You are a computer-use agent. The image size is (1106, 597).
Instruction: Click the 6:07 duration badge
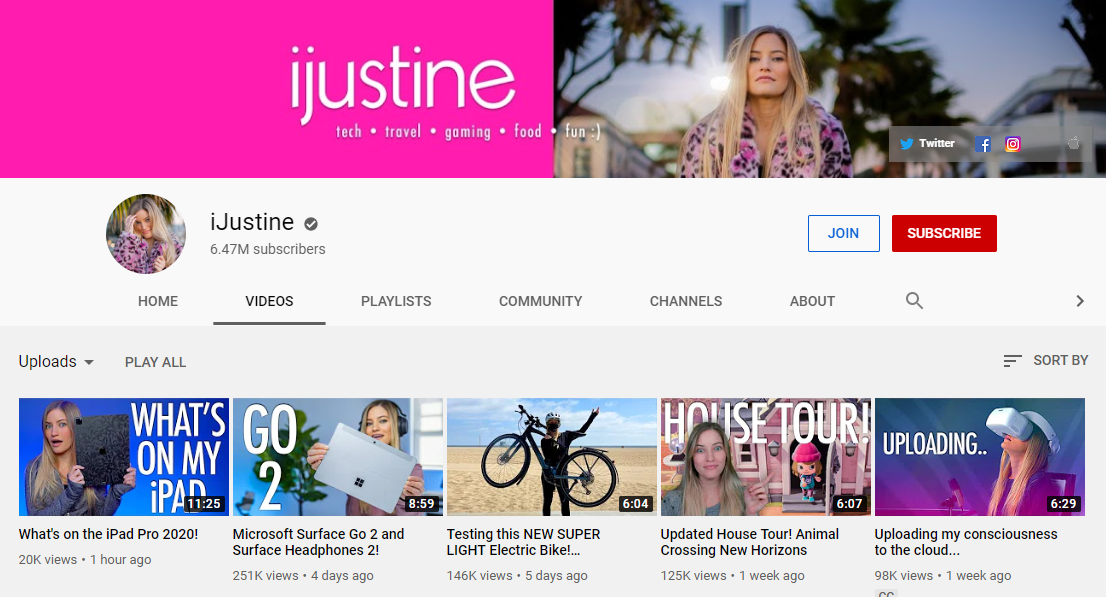tap(849, 504)
